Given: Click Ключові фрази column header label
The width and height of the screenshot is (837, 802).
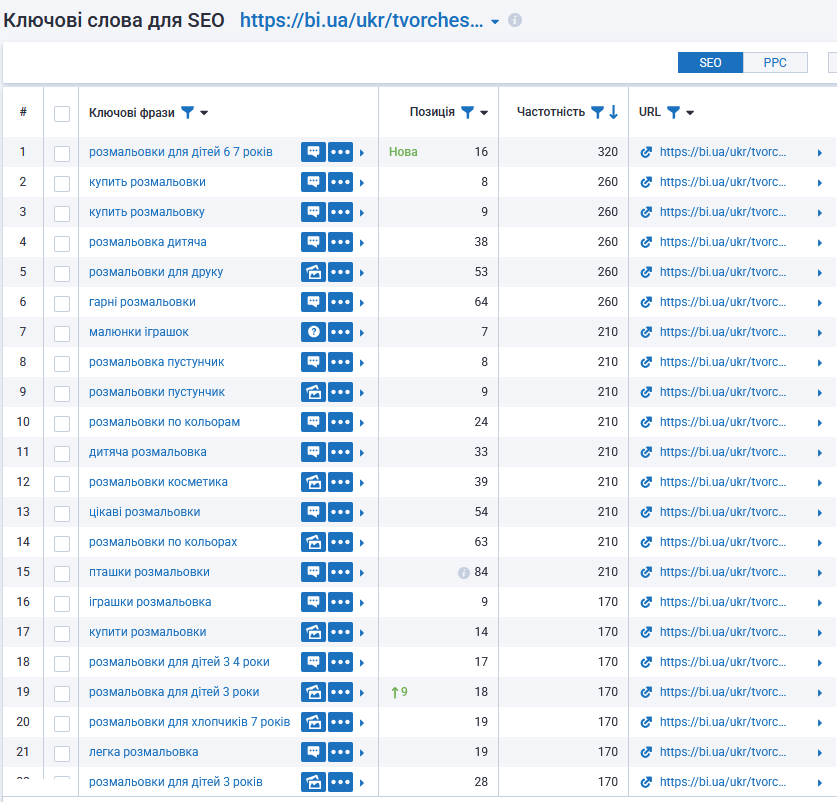Looking at the screenshot, I should pos(131,113).
